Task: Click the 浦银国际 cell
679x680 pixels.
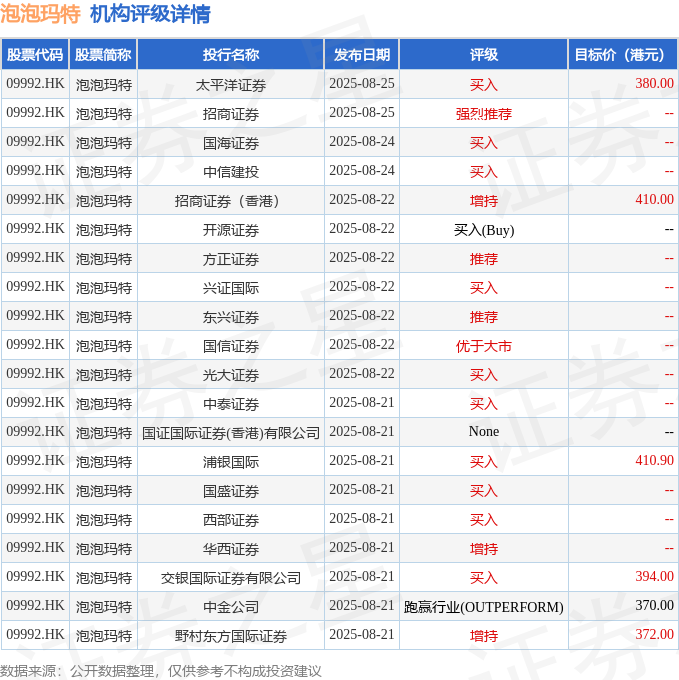Action: click(x=231, y=462)
